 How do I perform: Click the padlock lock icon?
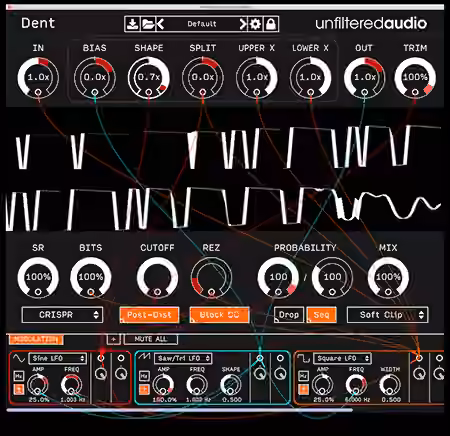pos(271,24)
